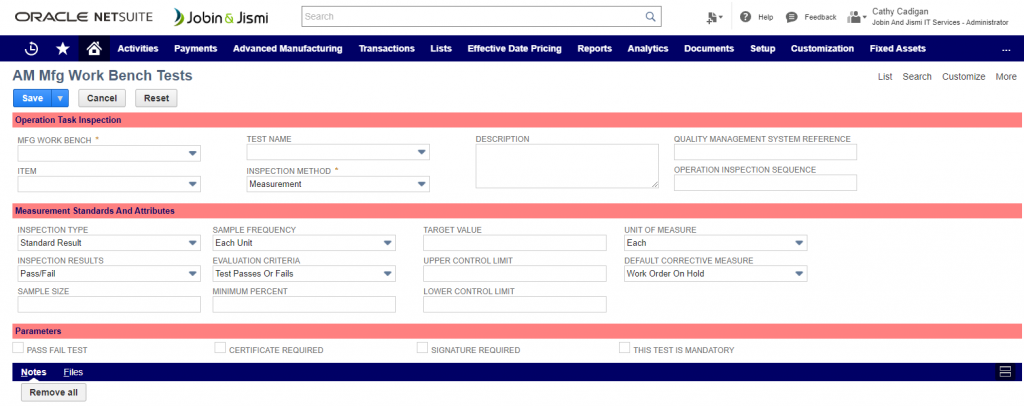Open the Help question mark icon

[745, 17]
